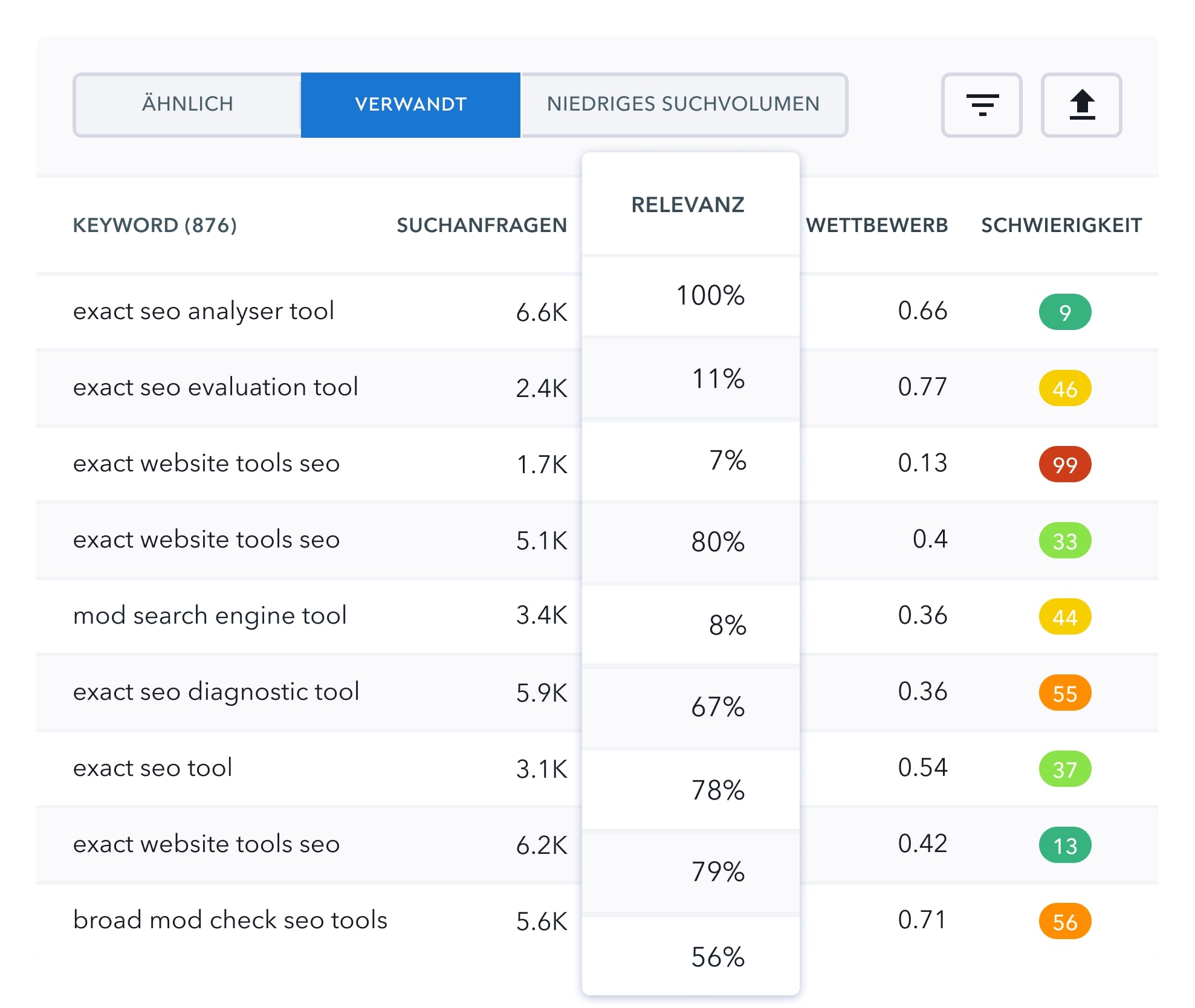Screen dimensions: 1195x1008
Task: Open the NIEDRIGES SUCHVOLUMEN tab
Action: 683,104
